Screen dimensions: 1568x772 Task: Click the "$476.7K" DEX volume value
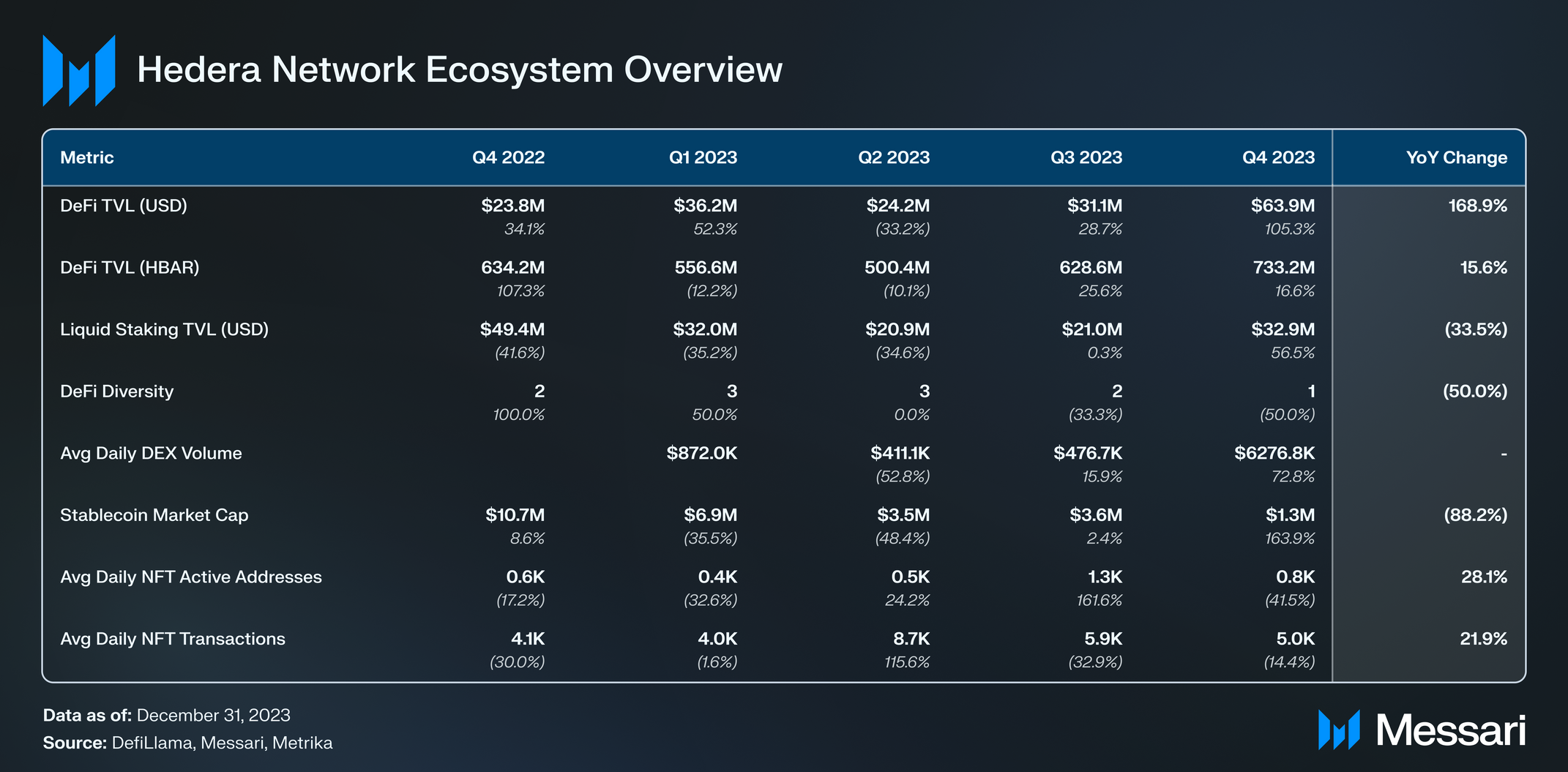1088,454
